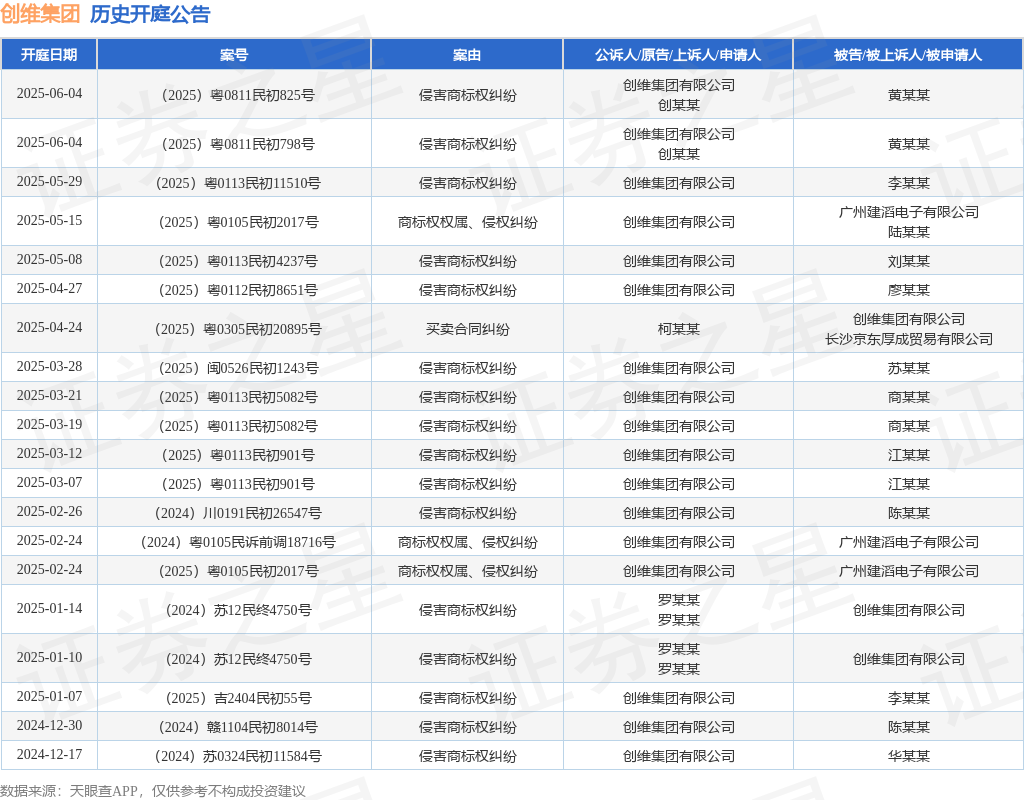Select the 开庭日期 column header
Viewport: 1024px width, 800px height.
[x=49, y=55]
